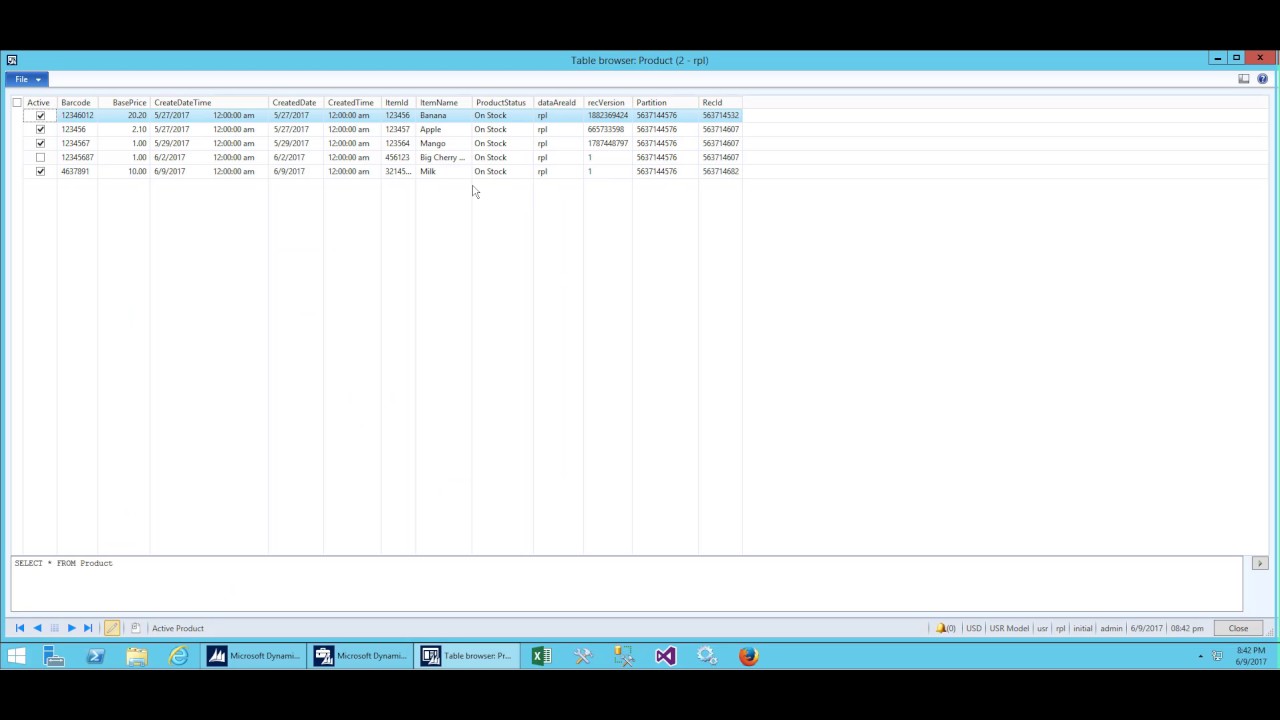The height and width of the screenshot is (720, 1280).
Task: Uncheck Active for the Milk row
Action: [x=40, y=172]
